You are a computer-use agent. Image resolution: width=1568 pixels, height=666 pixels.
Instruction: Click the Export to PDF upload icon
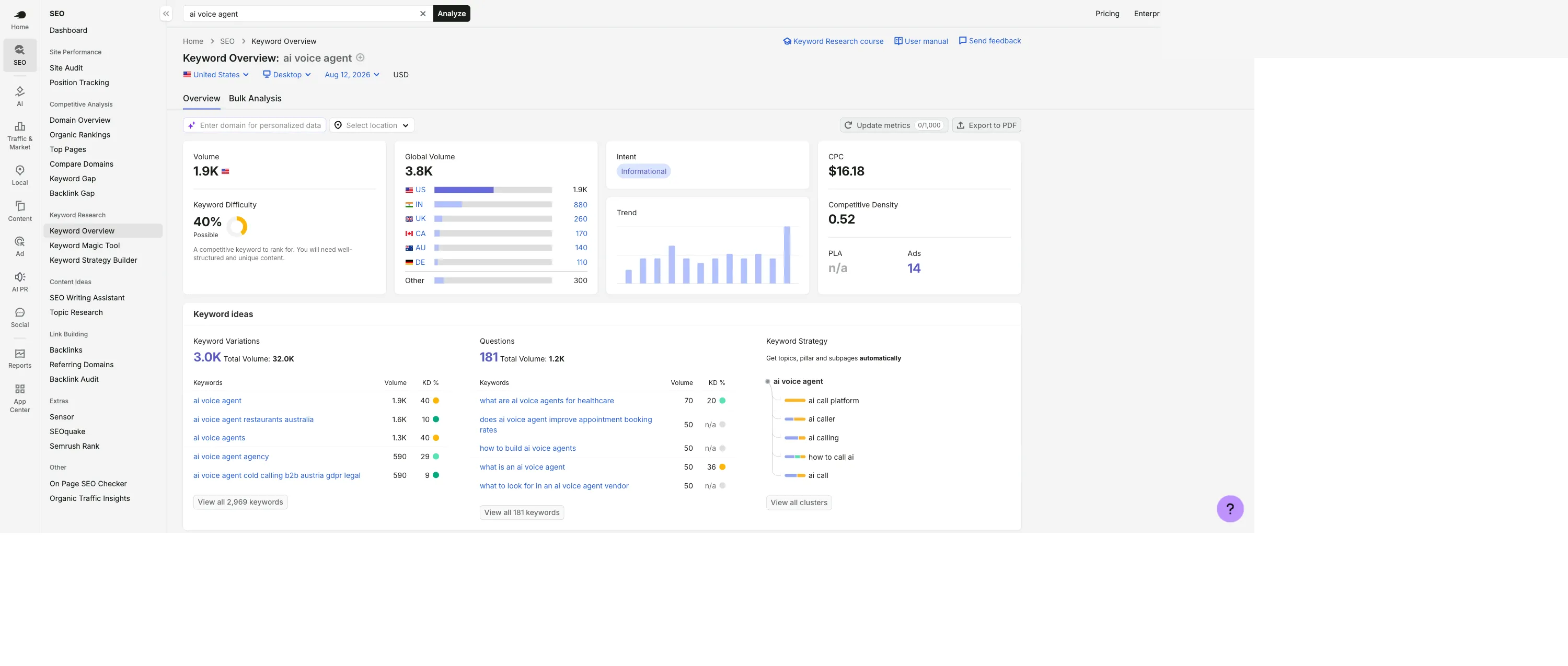point(960,125)
